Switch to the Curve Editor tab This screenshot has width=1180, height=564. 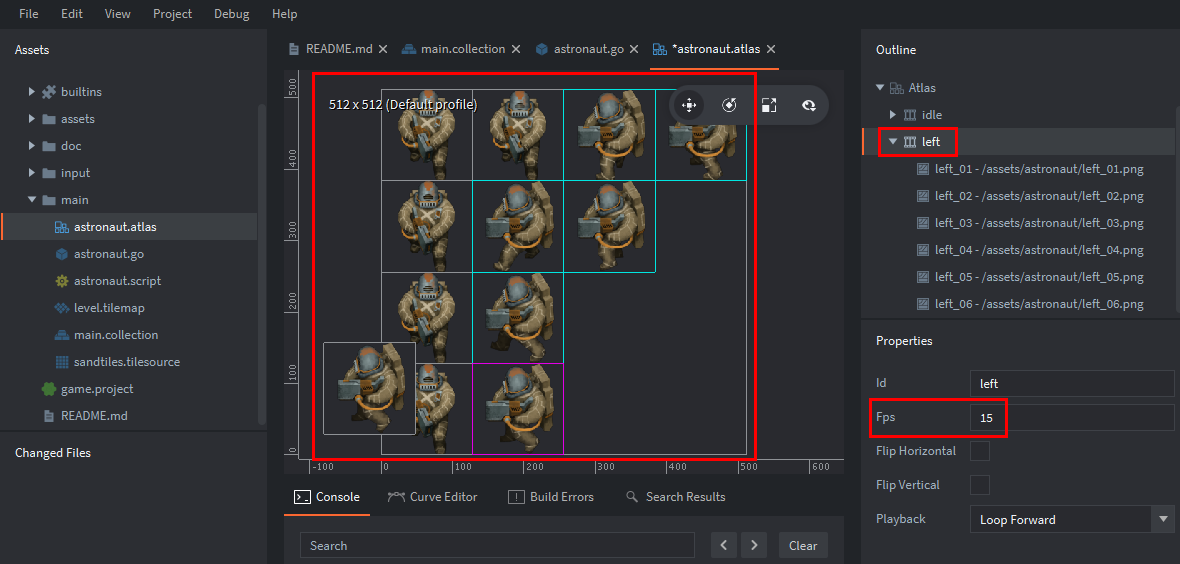(433, 497)
